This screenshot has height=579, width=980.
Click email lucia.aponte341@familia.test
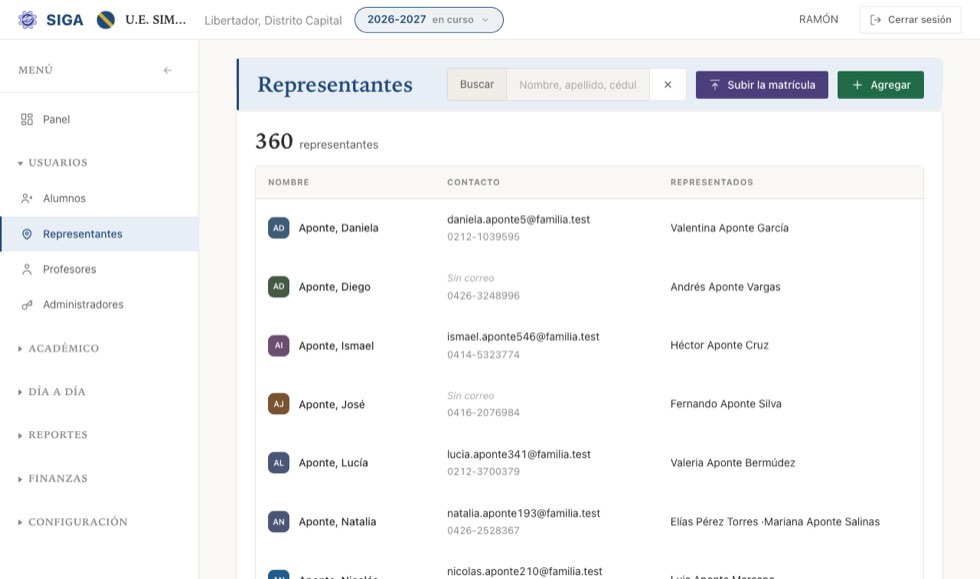(x=519, y=455)
